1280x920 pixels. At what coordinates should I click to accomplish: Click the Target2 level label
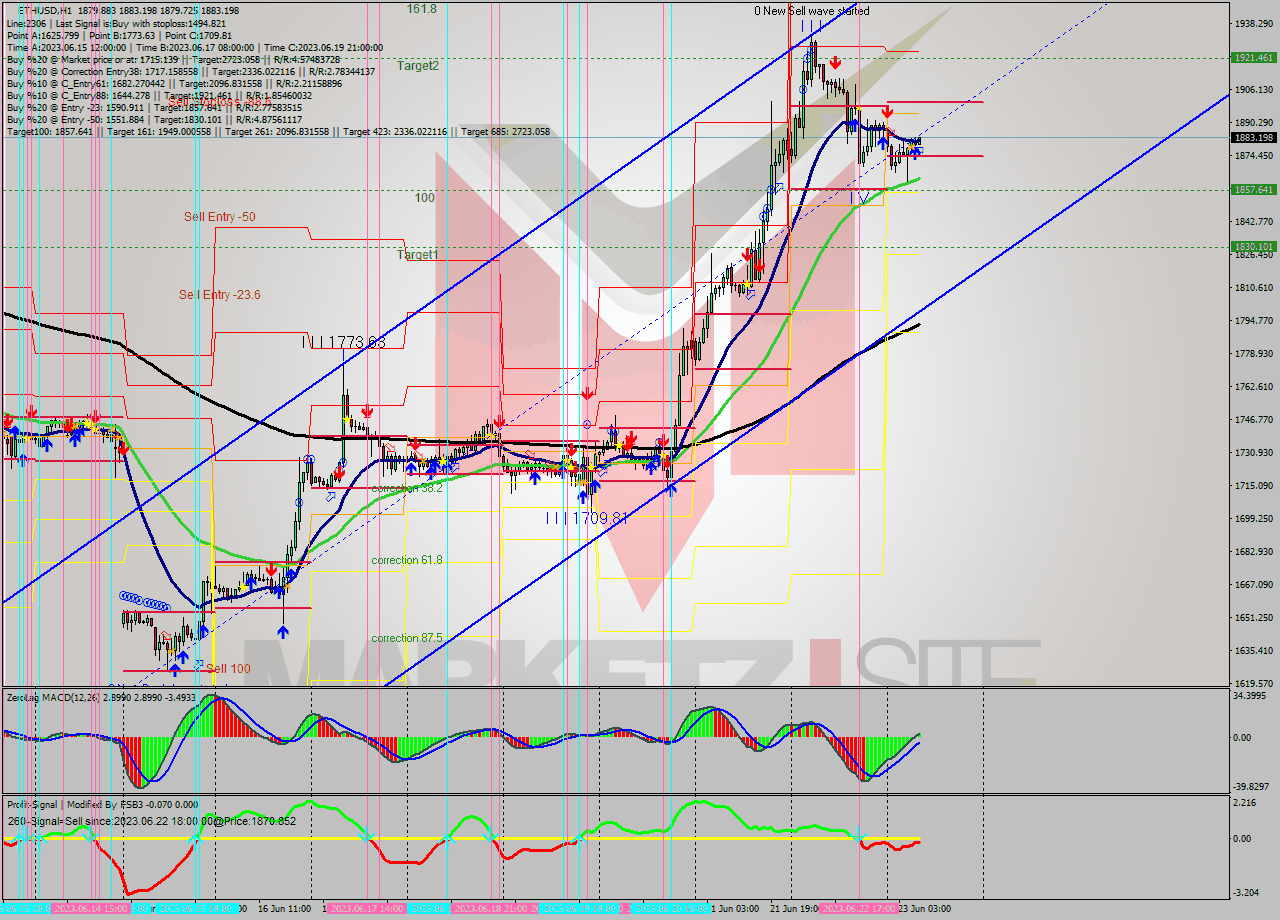click(418, 66)
